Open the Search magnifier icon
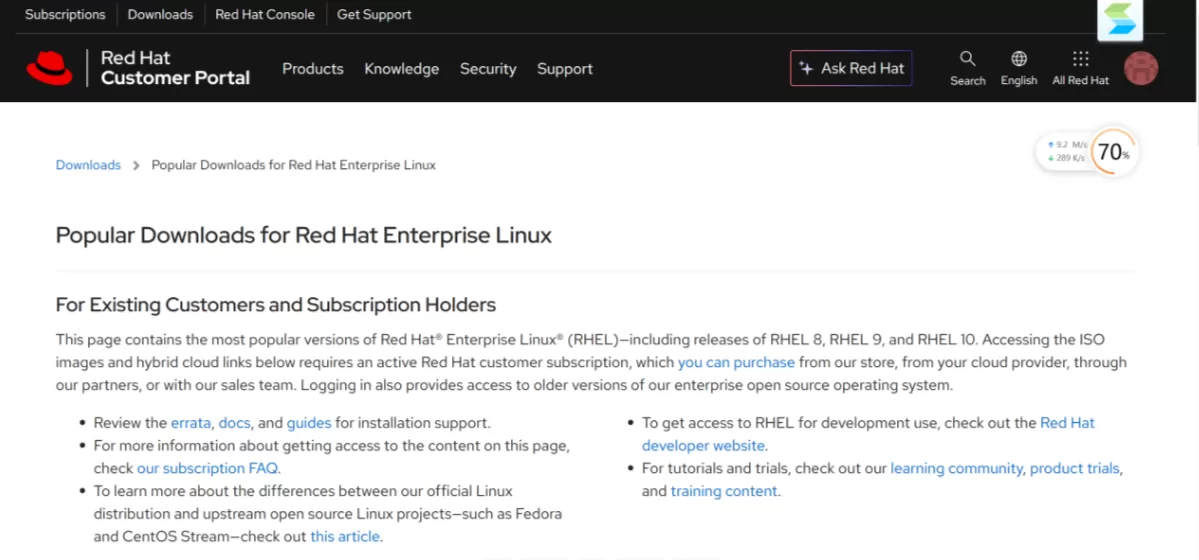The image size is (1199, 560). click(967, 68)
